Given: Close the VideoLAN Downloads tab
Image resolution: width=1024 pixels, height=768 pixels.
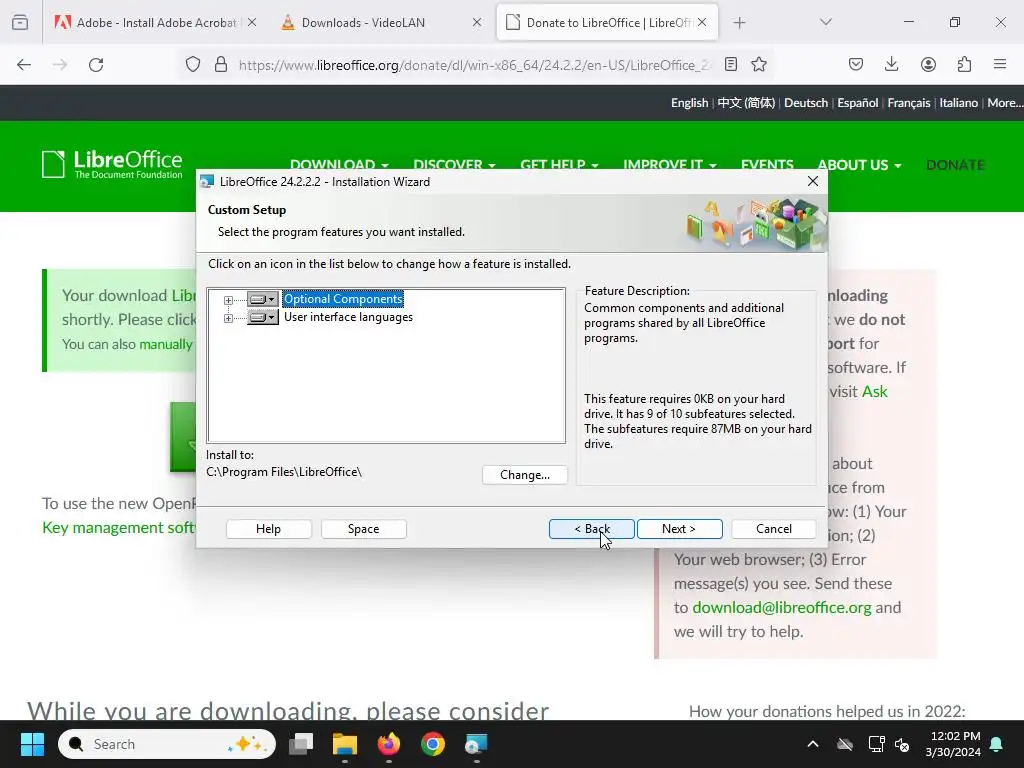Looking at the screenshot, I should click(x=477, y=22).
